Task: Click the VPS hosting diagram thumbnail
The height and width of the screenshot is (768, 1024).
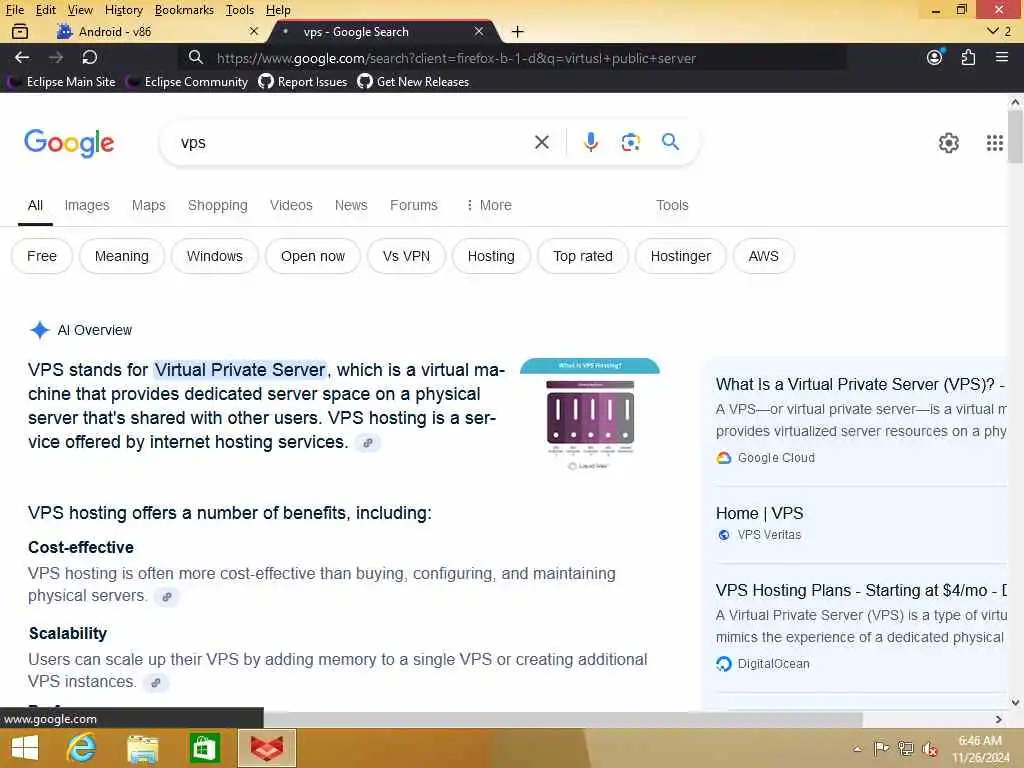Action: tap(590, 415)
